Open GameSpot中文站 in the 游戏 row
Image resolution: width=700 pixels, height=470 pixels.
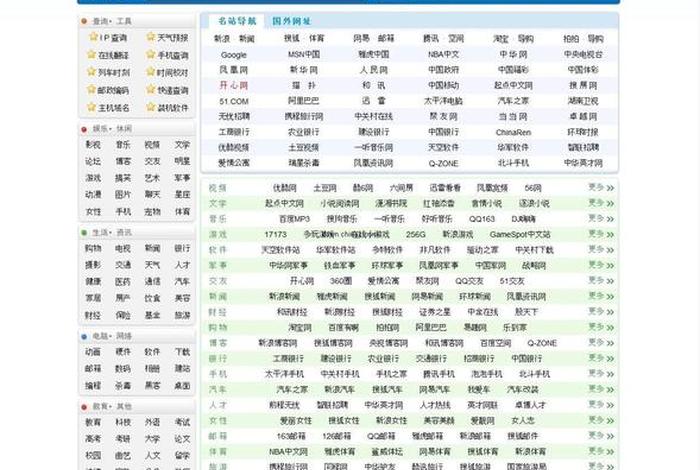point(520,234)
